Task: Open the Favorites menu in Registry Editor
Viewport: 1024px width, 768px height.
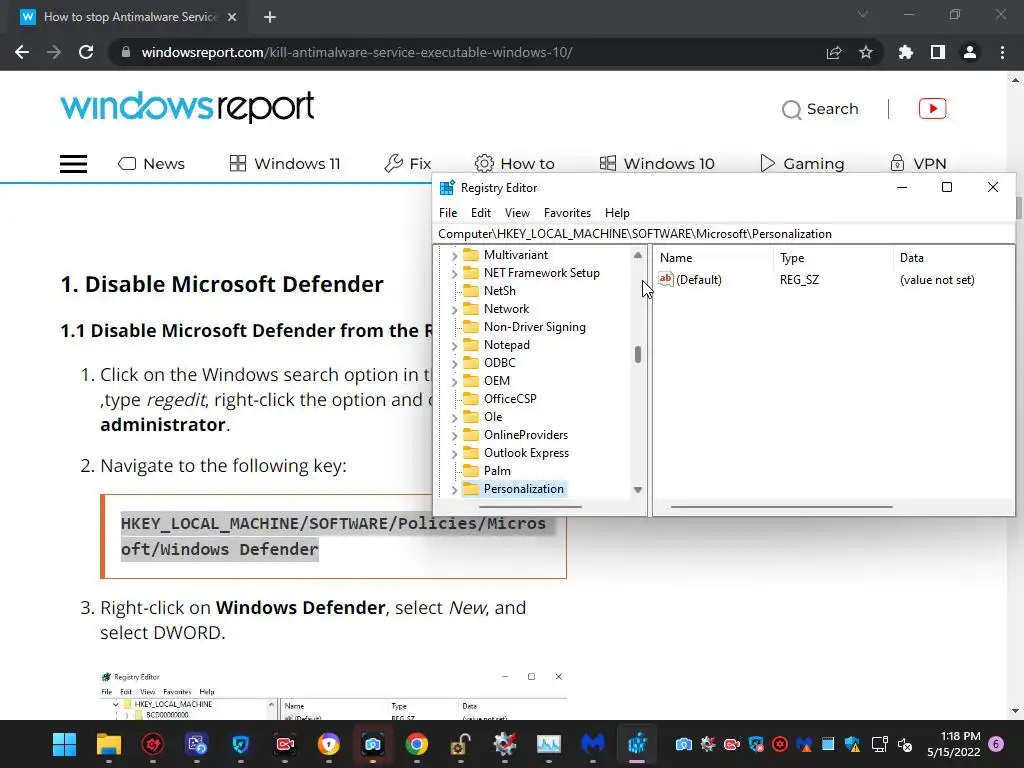Action: [x=568, y=213]
